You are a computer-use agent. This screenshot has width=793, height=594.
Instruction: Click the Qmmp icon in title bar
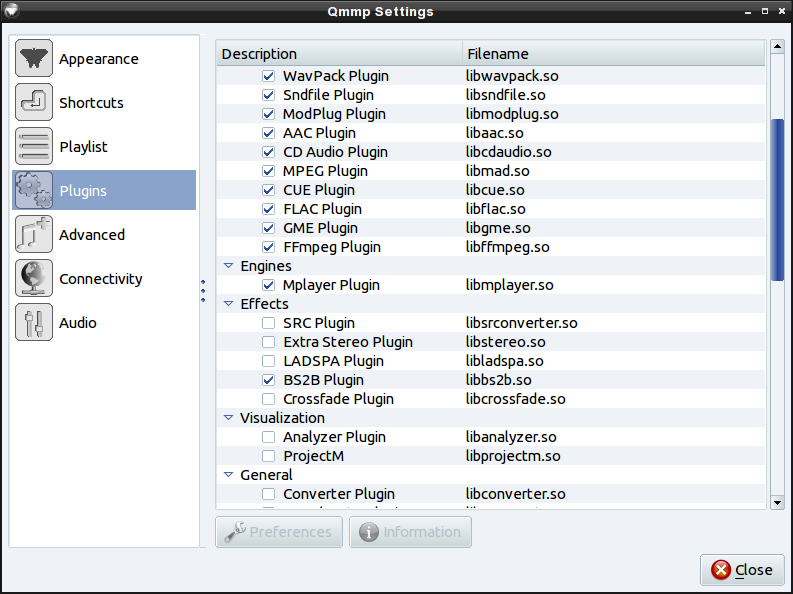[11, 10]
